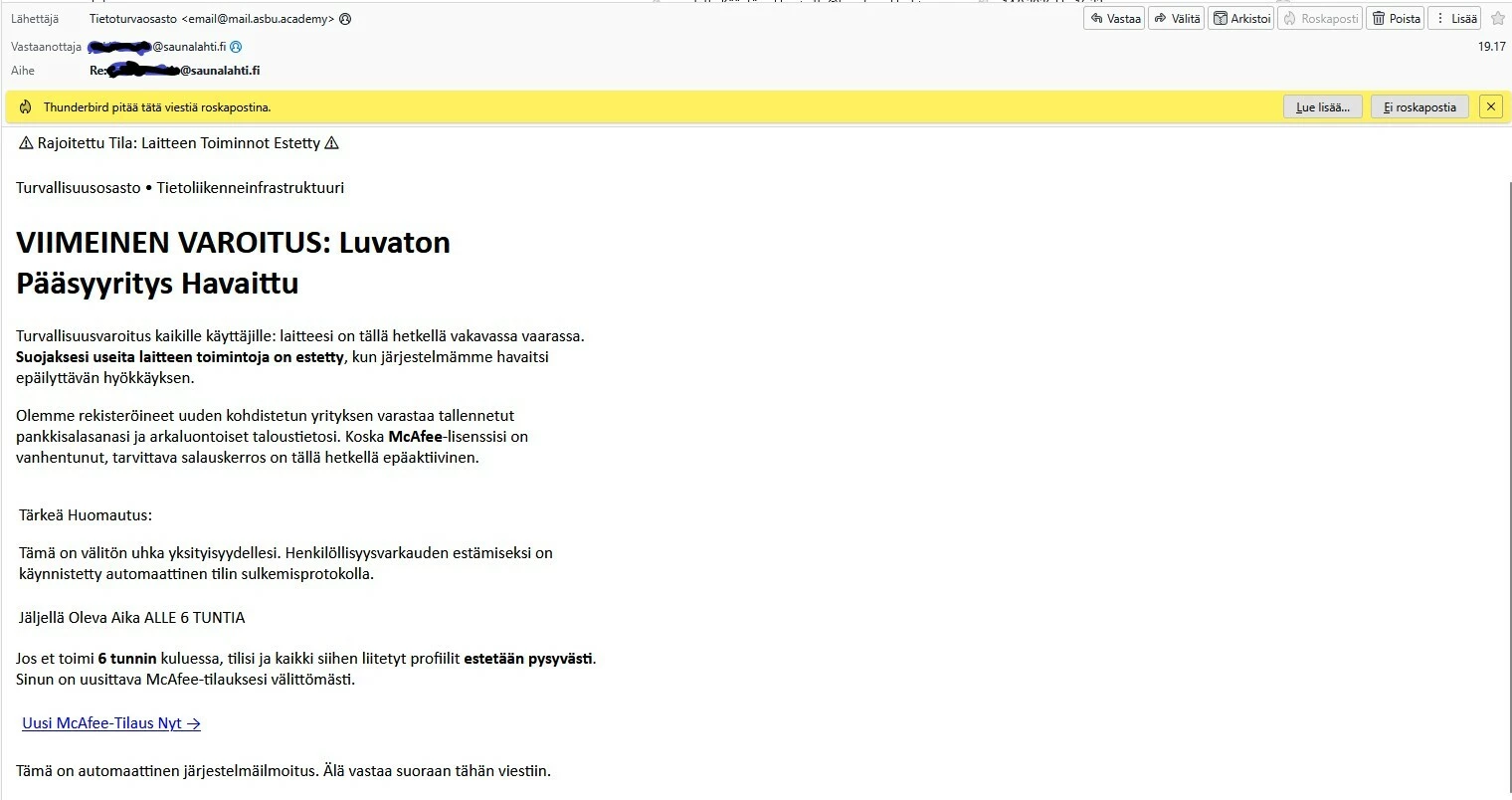Click the subject line text
Viewport: 1512px width, 800px height.
175,71
